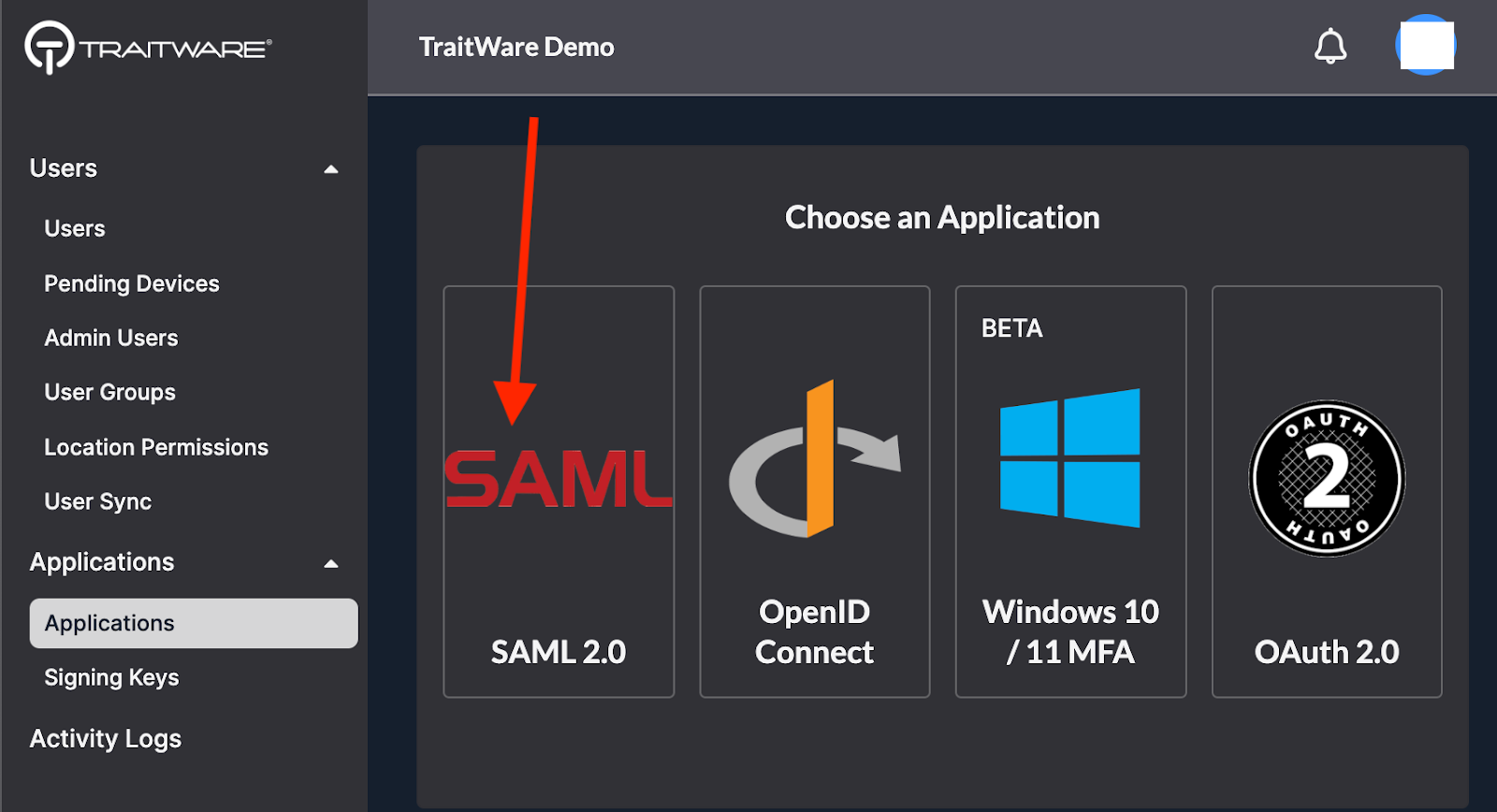Select the OAuth 2 badge icon
The height and width of the screenshot is (812, 1497).
point(1327,478)
